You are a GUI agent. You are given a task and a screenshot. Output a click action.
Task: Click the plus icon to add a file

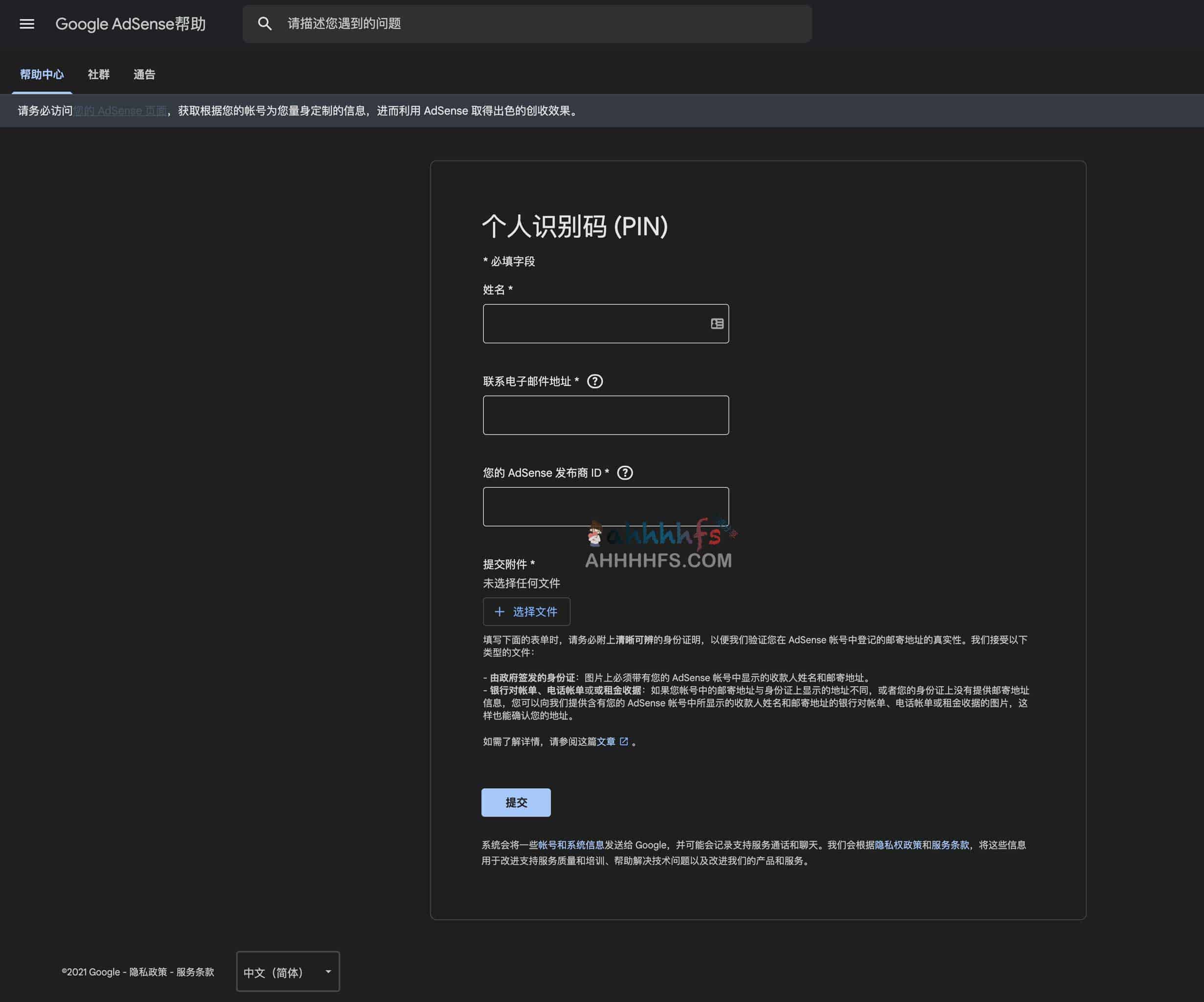pos(500,612)
